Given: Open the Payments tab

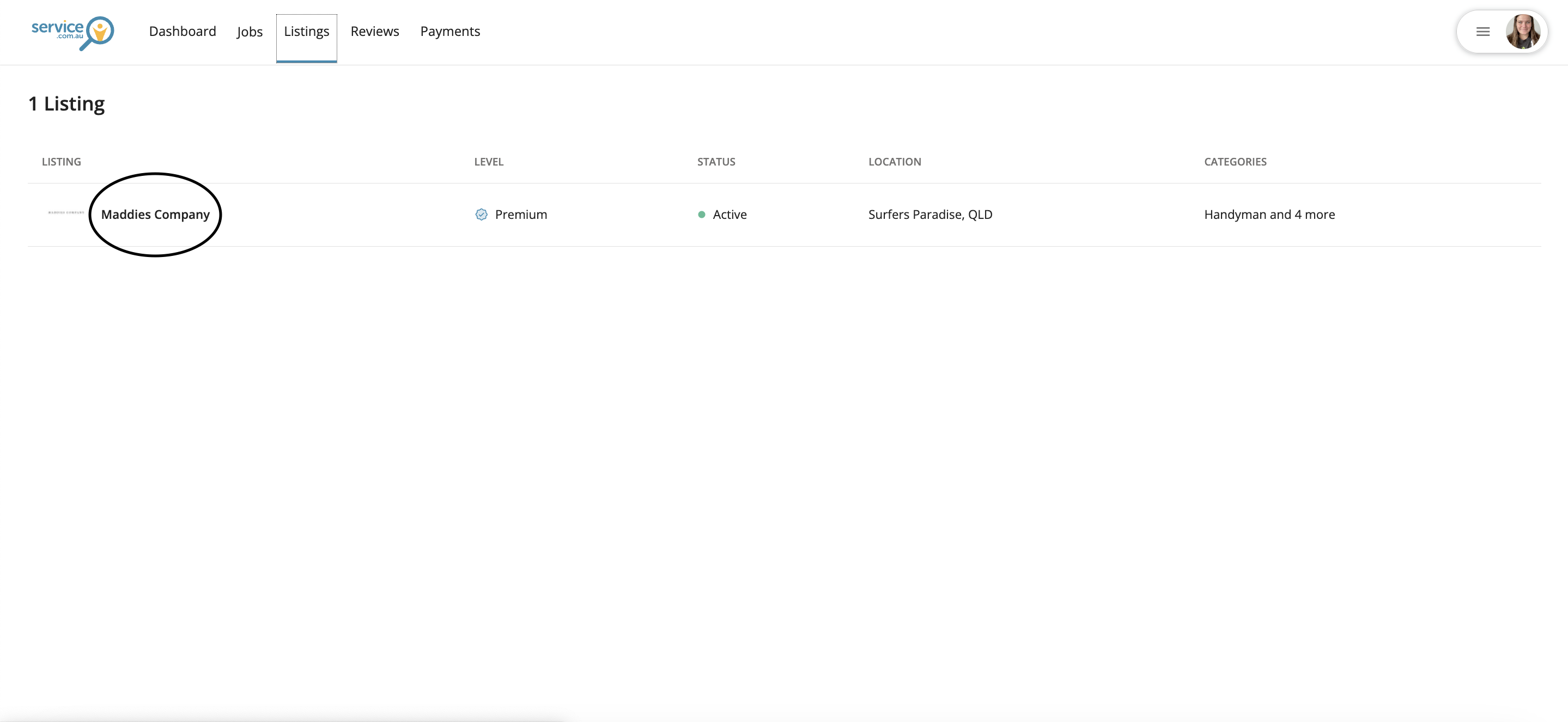Looking at the screenshot, I should pyautogui.click(x=450, y=32).
